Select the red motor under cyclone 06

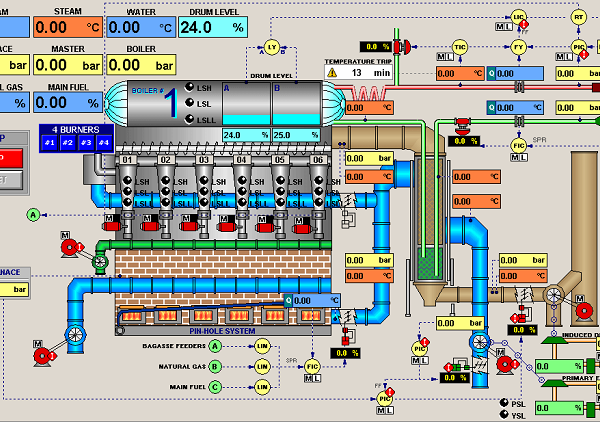point(302,229)
